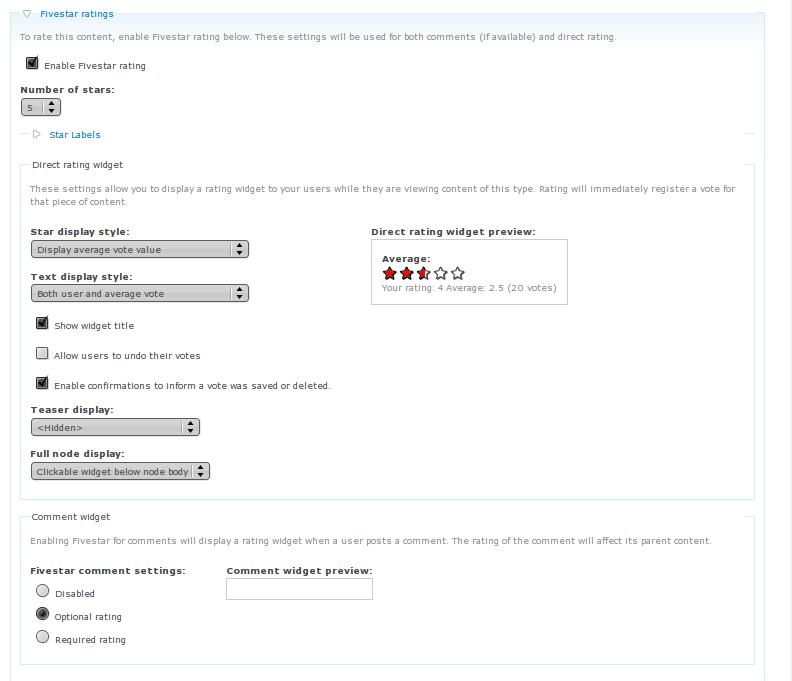Toggle Enable confirmations checkbox

click(x=42, y=383)
